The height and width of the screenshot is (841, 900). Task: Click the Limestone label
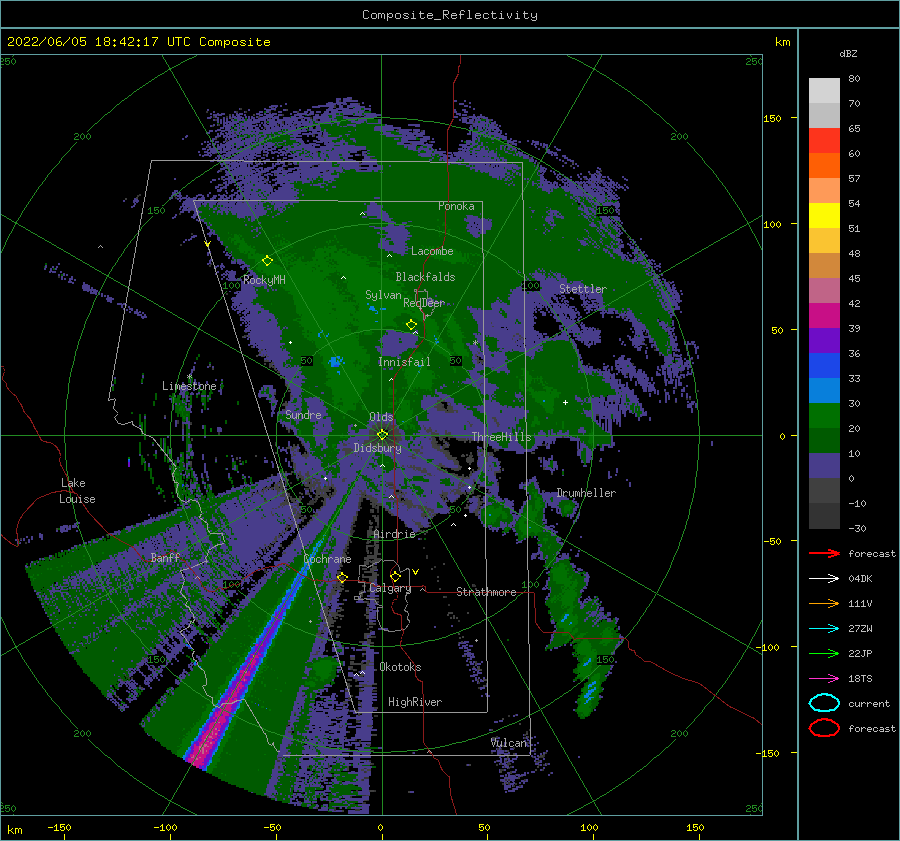pos(189,386)
